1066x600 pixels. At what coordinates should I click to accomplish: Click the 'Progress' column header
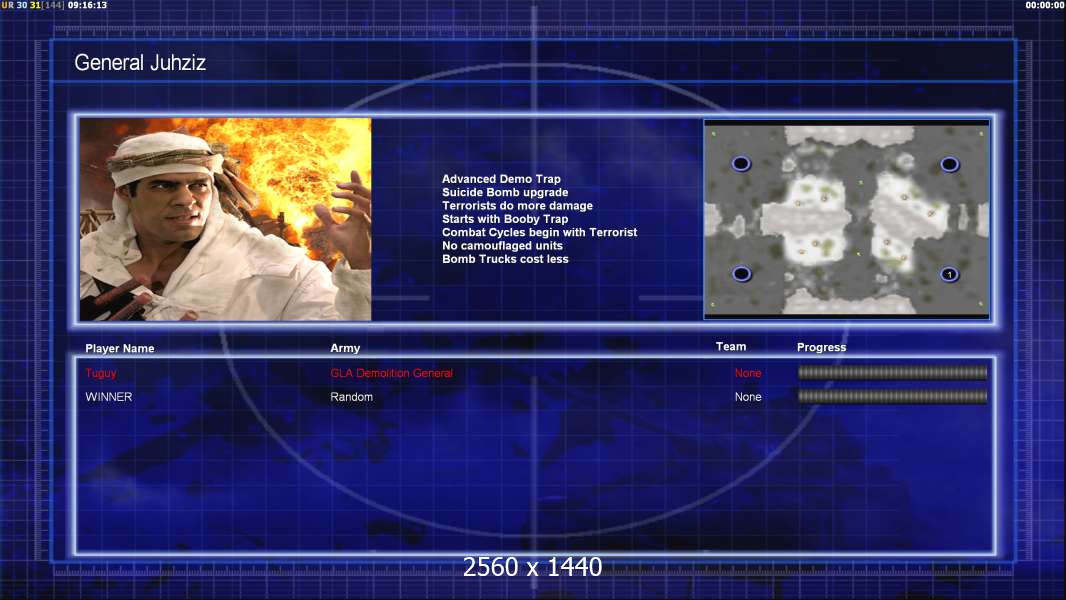tap(821, 347)
